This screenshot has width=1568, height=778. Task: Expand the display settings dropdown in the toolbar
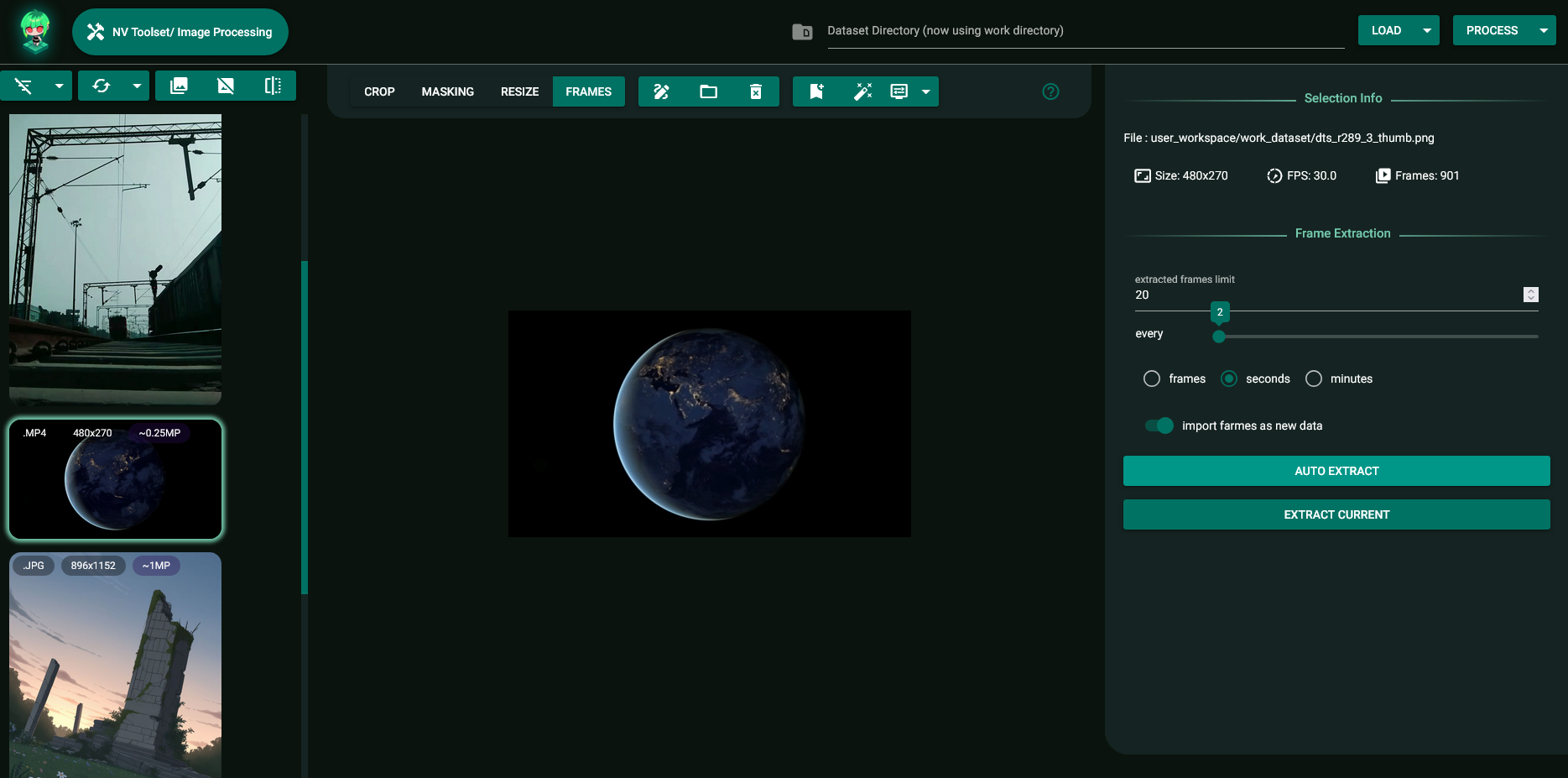click(x=926, y=91)
